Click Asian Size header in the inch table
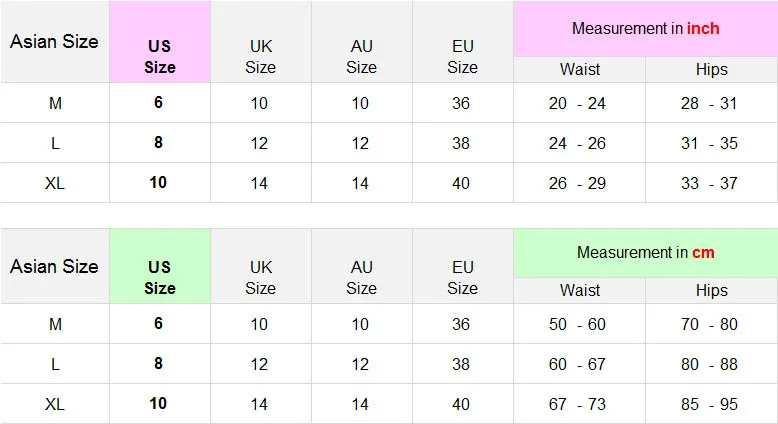778x424 pixels. coord(54,42)
